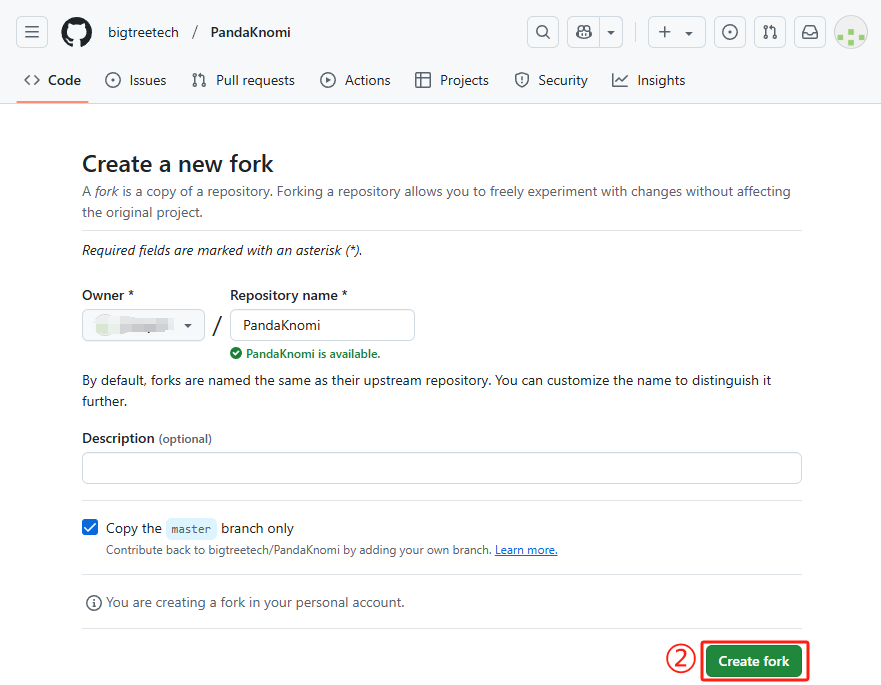Viewport: 881px width, 685px height.
Task: Focus the Description text field
Action: point(441,468)
